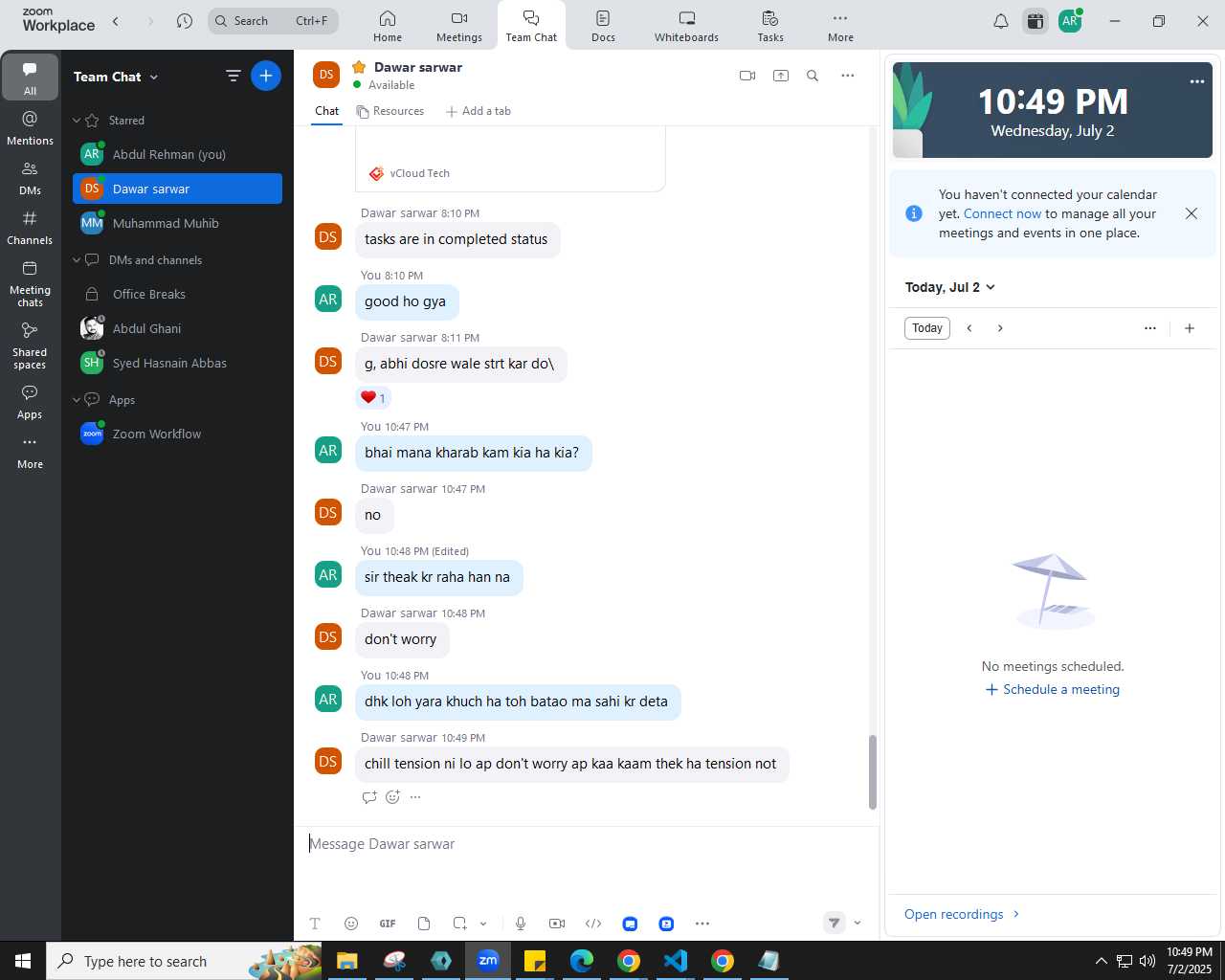
Task: Click the blue new chat plus button
Action: click(x=266, y=76)
